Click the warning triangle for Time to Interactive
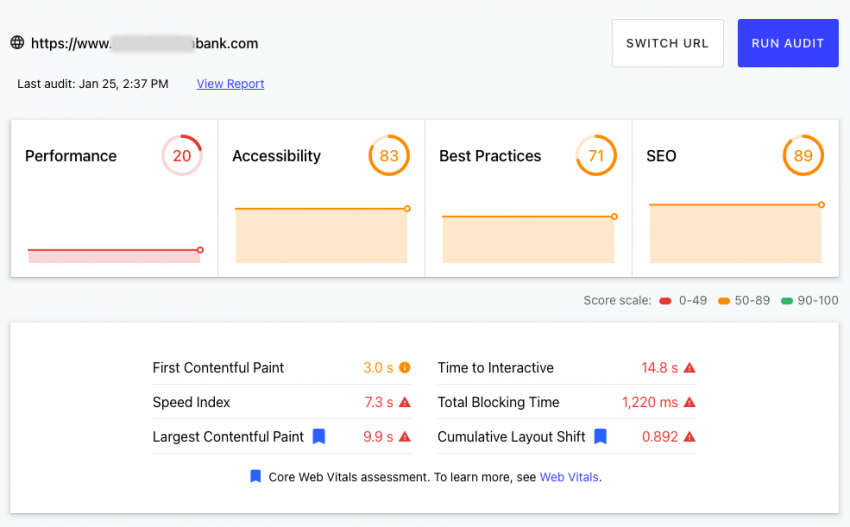Viewport: 850px width, 527px height. [689, 368]
